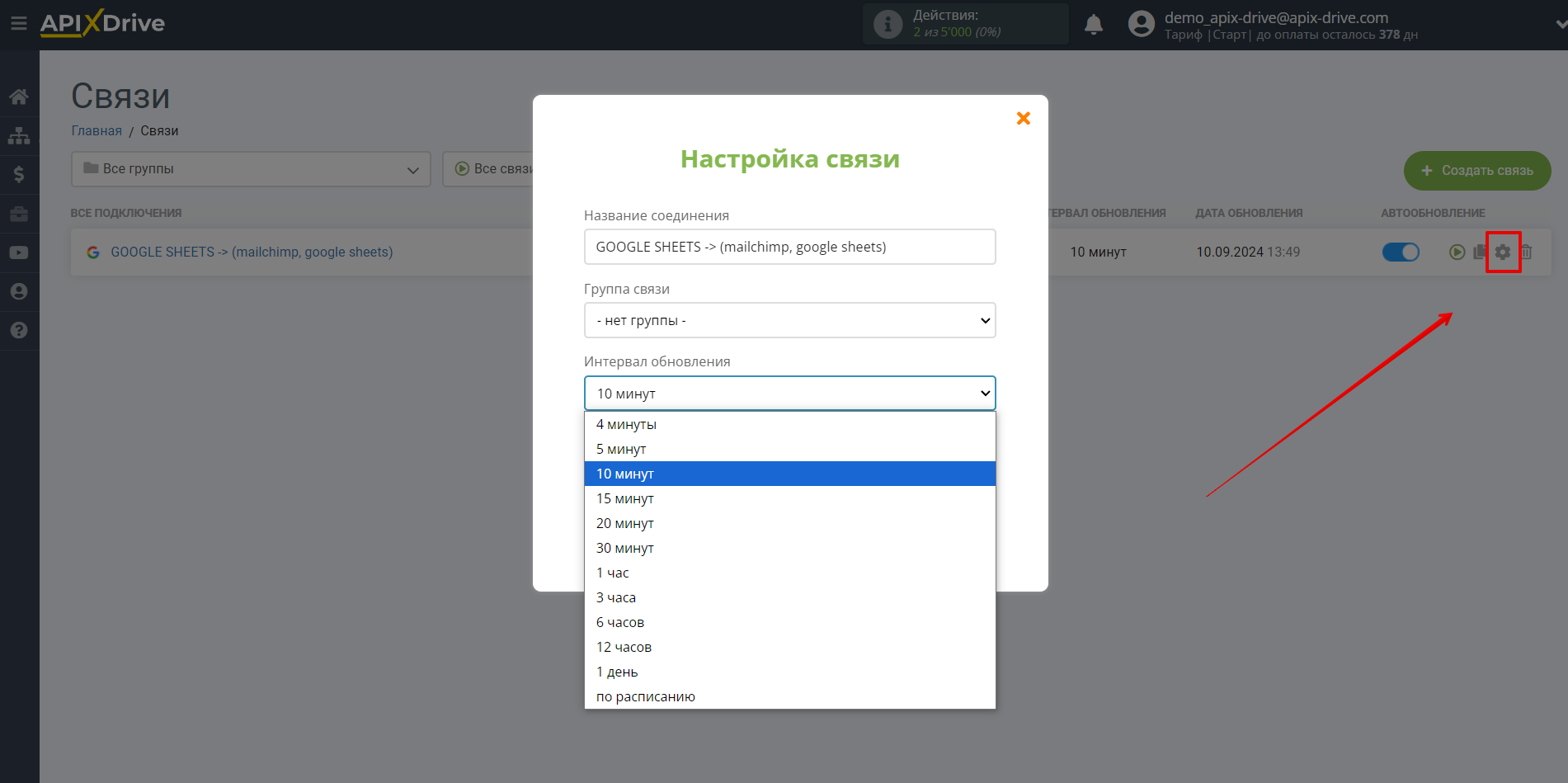Copy the Google Sheets connection

(x=1480, y=252)
